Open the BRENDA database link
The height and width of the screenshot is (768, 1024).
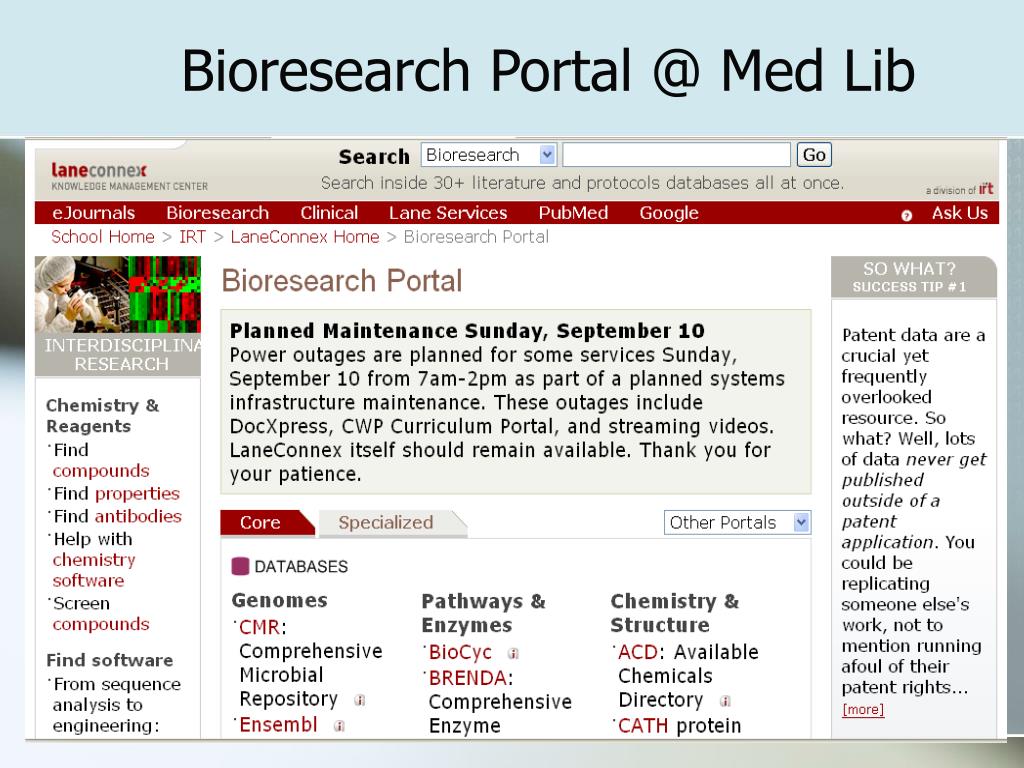click(x=468, y=679)
